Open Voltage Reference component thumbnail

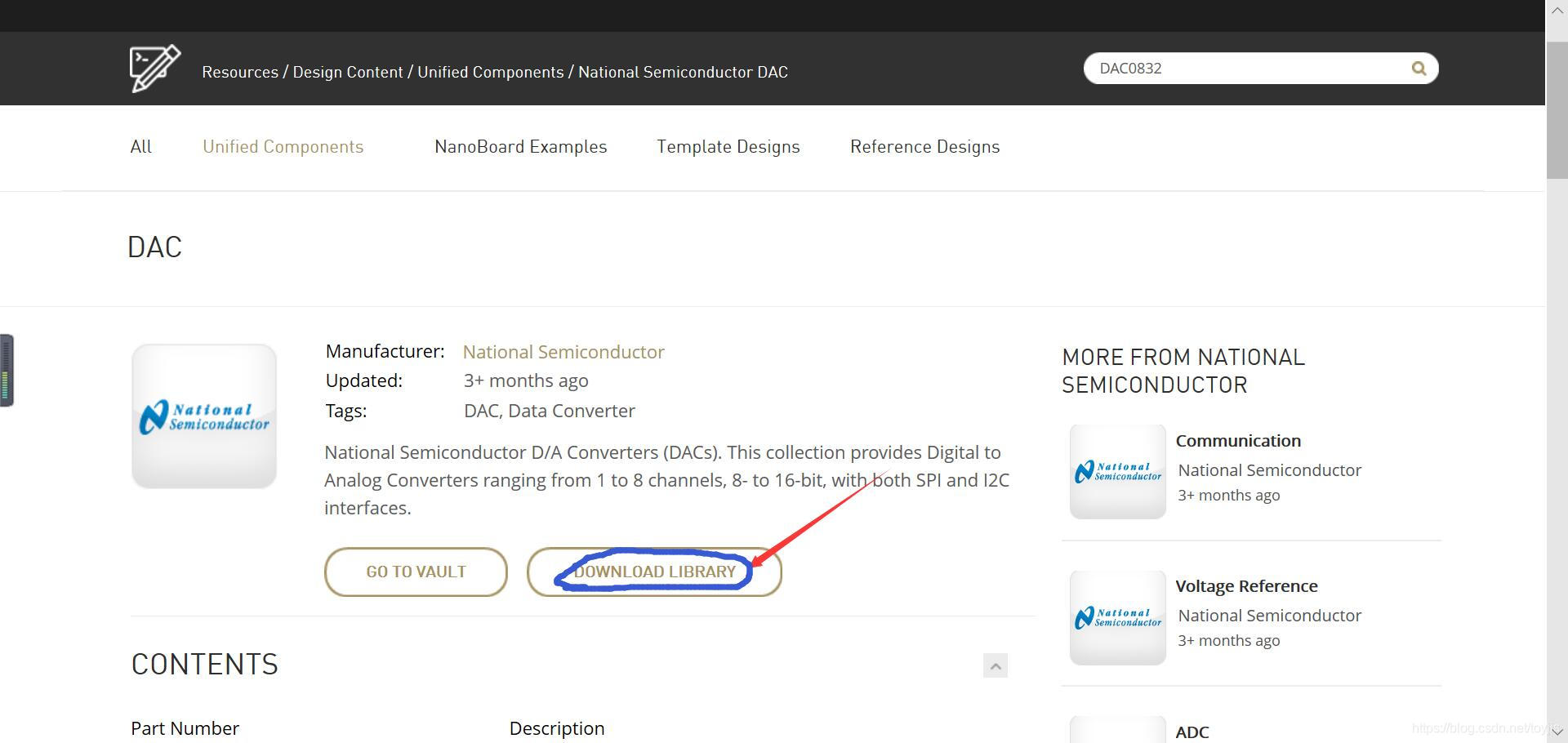click(x=1118, y=618)
